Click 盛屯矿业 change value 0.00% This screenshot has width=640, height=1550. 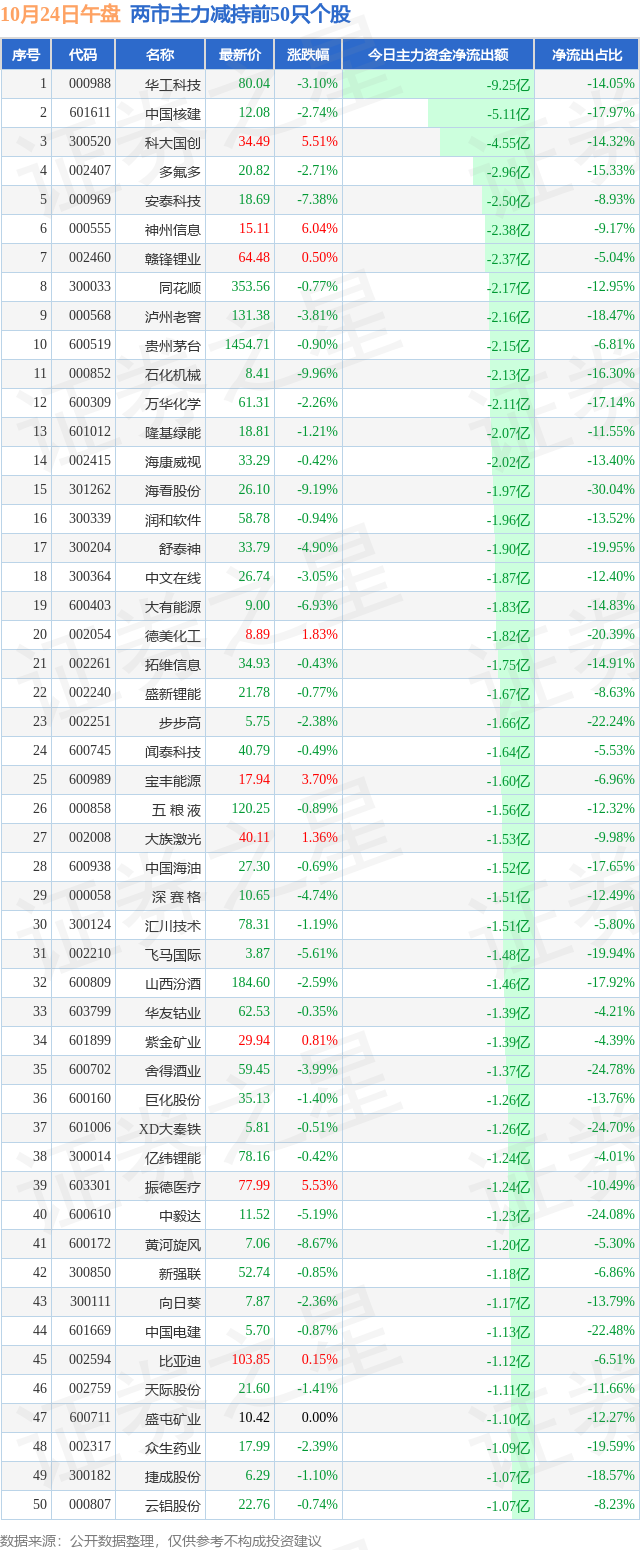coord(320,1418)
